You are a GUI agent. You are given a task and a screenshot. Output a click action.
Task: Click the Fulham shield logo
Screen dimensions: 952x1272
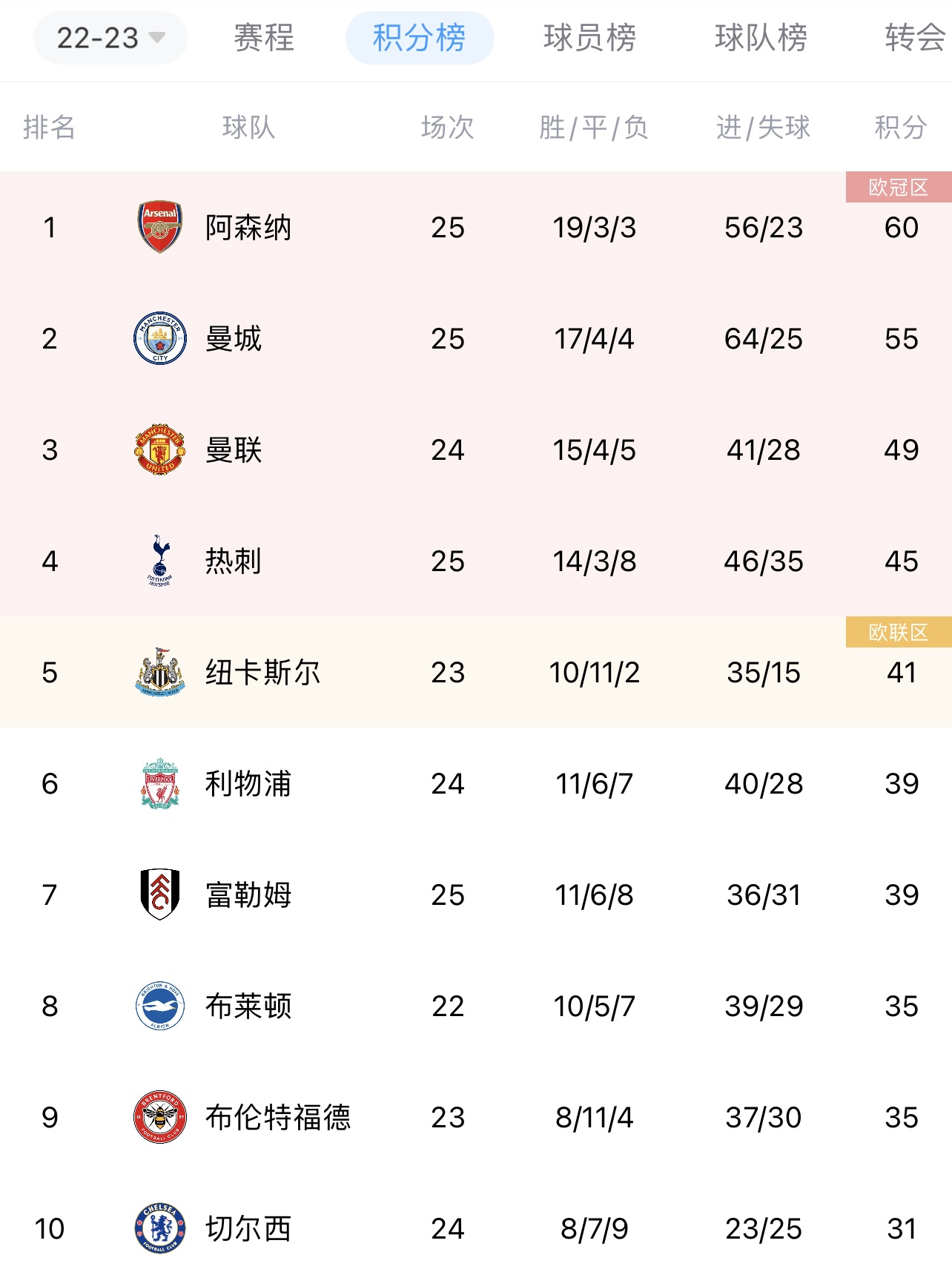click(x=160, y=894)
